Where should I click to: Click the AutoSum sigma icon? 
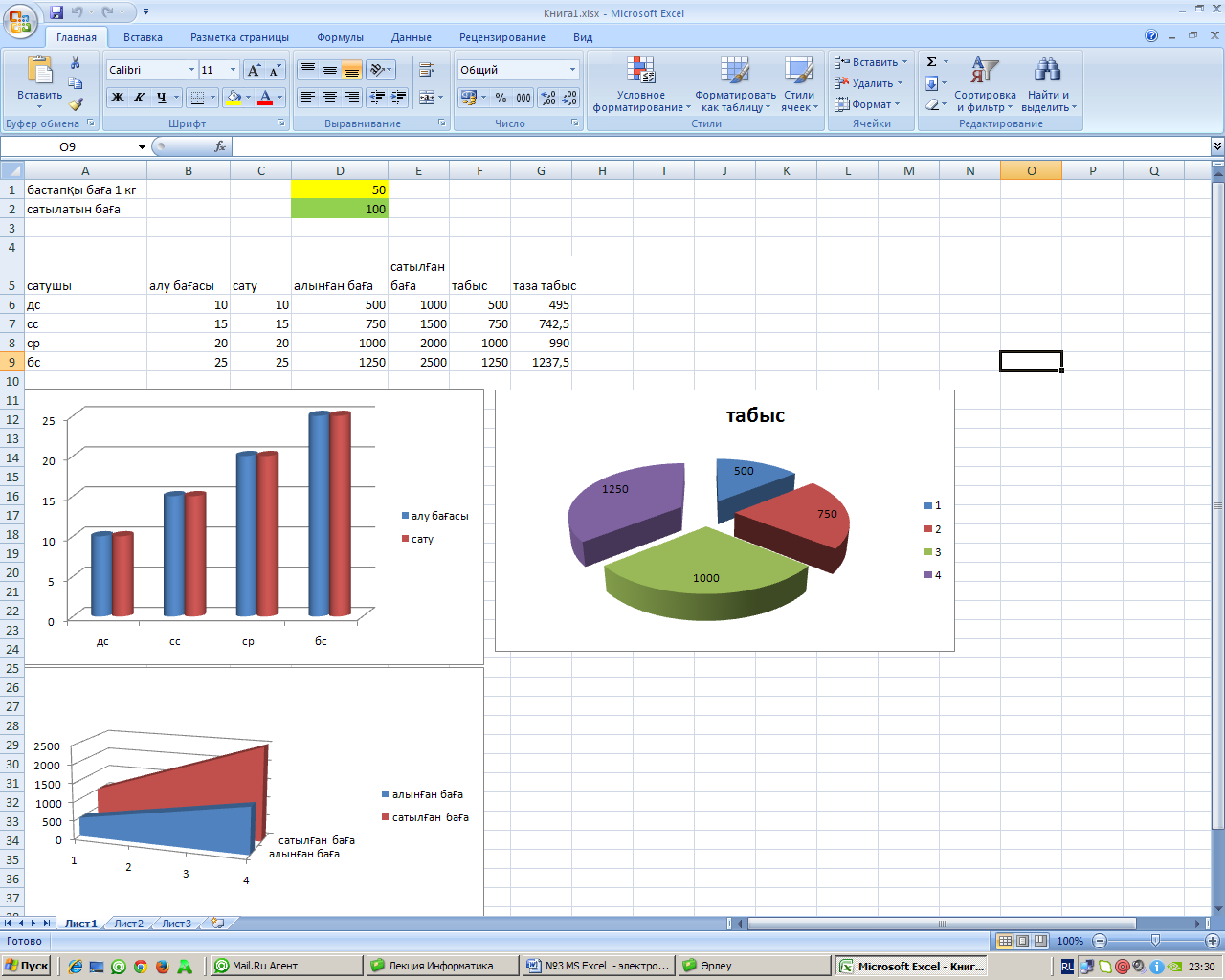[x=932, y=62]
